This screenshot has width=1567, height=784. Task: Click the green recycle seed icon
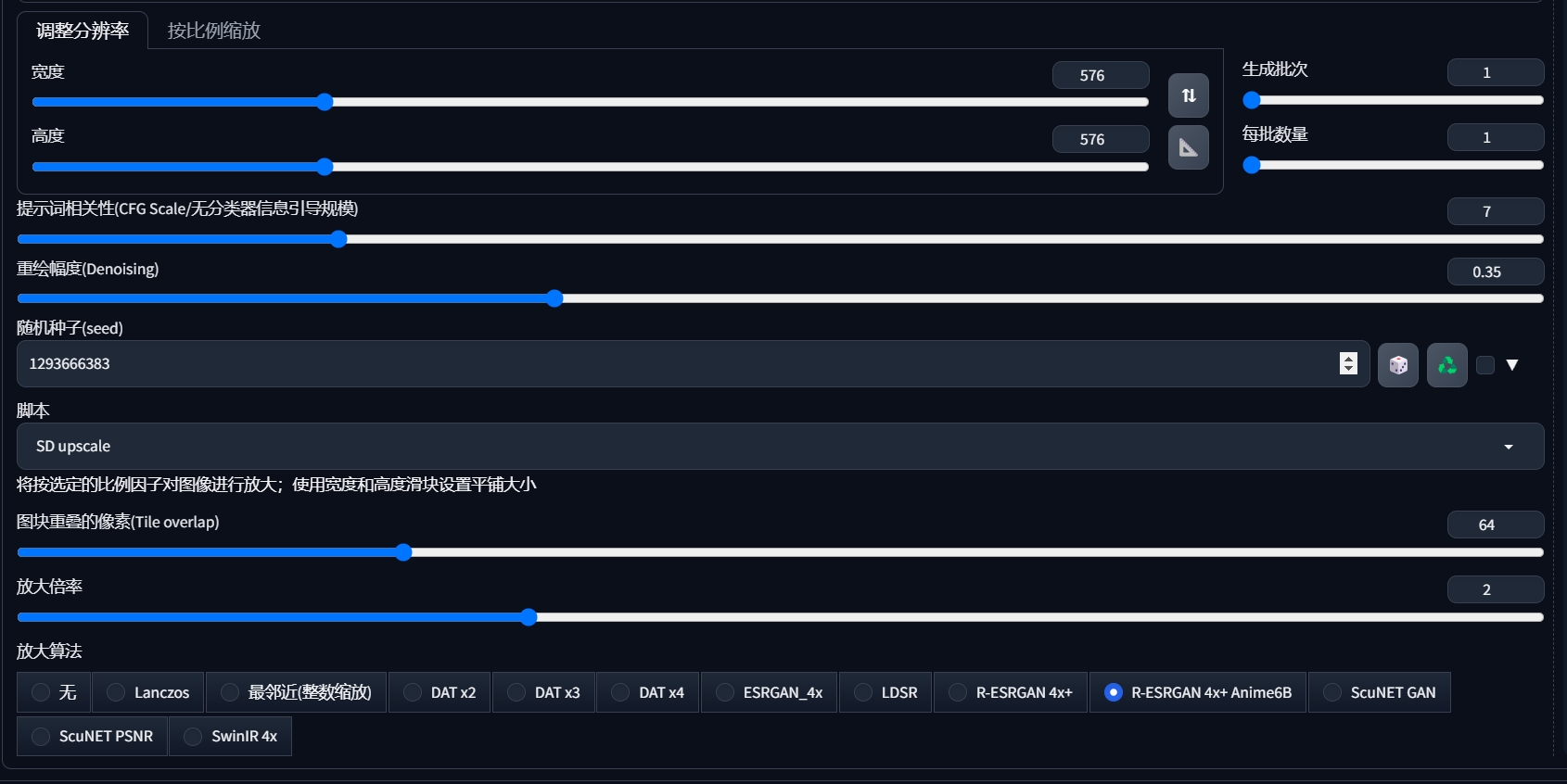[1446, 365]
